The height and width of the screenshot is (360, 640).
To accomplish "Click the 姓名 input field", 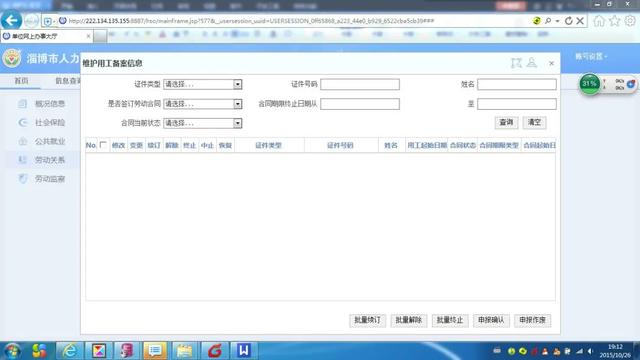I will [x=517, y=84].
